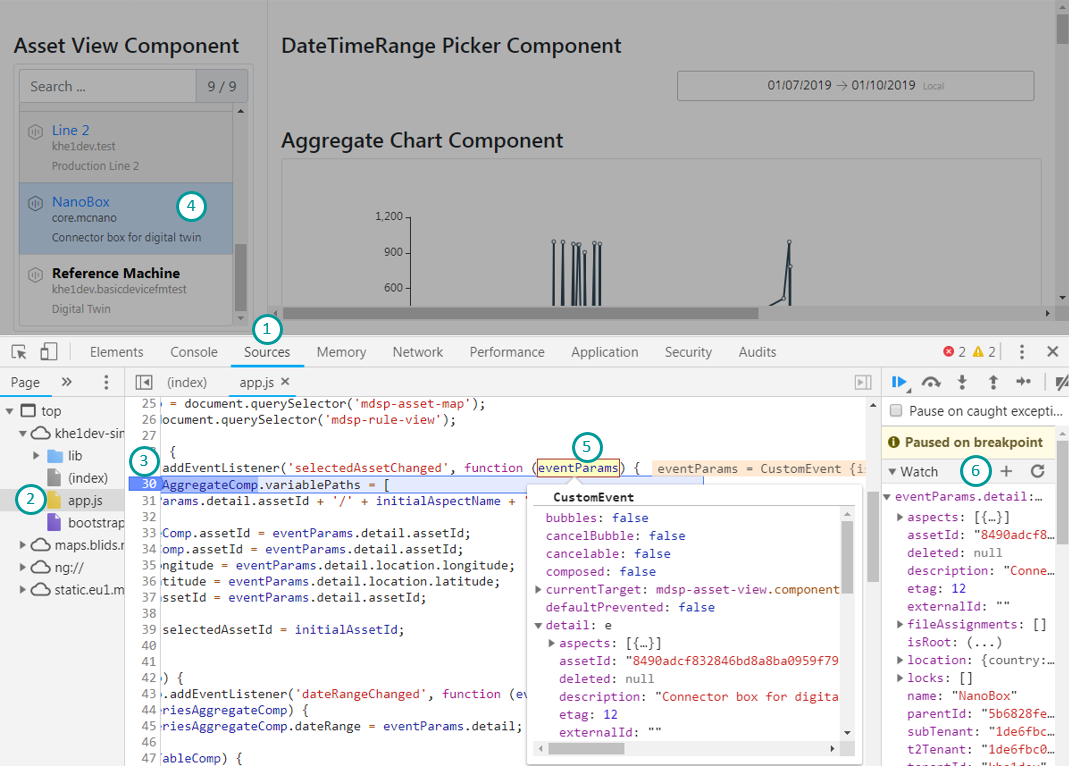Add a new watch expression
Image resolution: width=1069 pixels, height=766 pixels.
[1006, 471]
